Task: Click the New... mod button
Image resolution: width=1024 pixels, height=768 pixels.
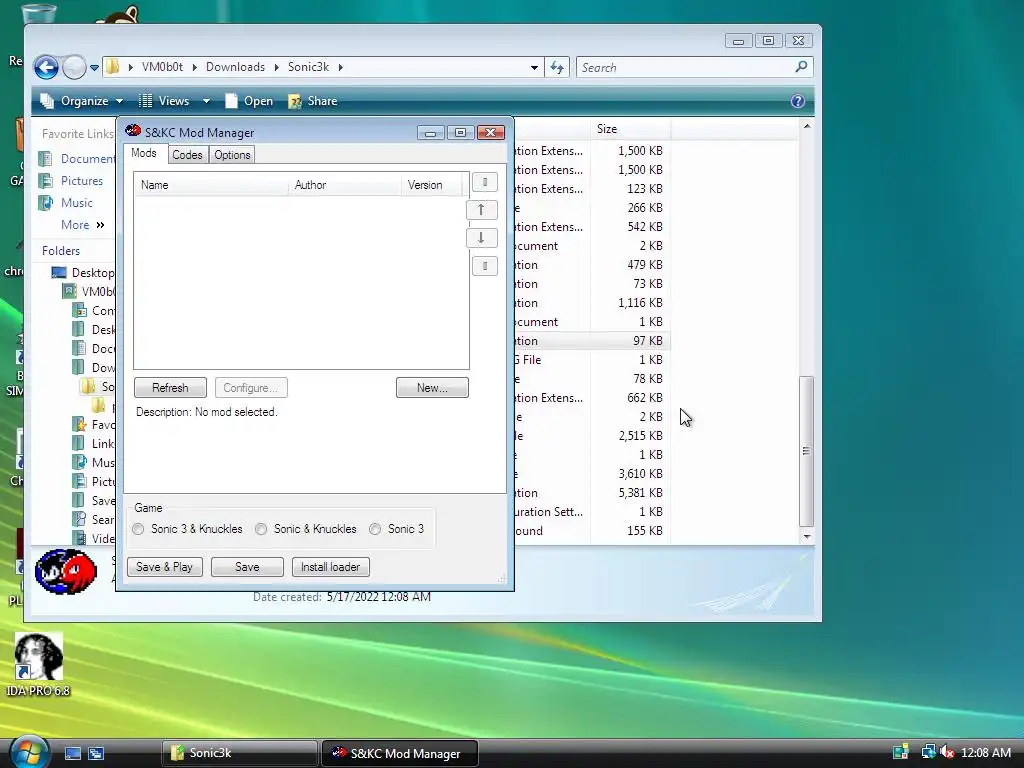Action: tap(432, 388)
